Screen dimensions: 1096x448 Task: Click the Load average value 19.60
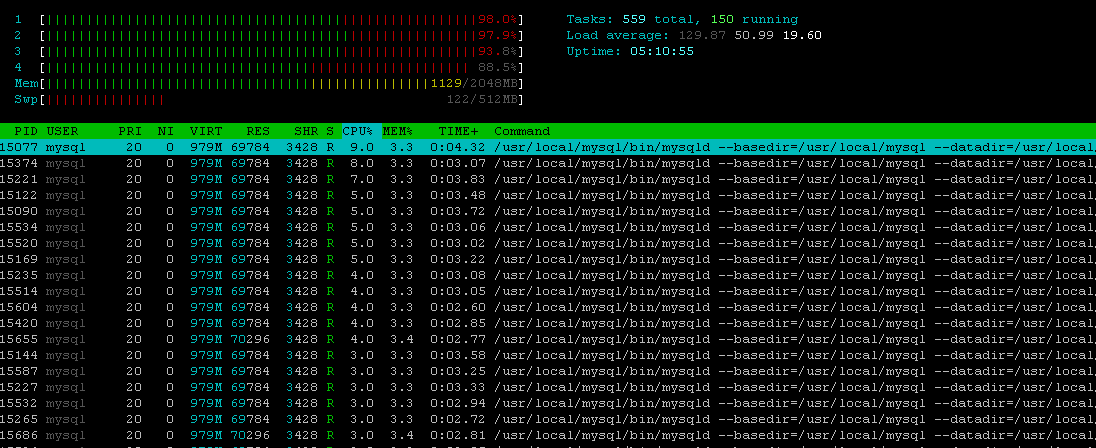802,36
